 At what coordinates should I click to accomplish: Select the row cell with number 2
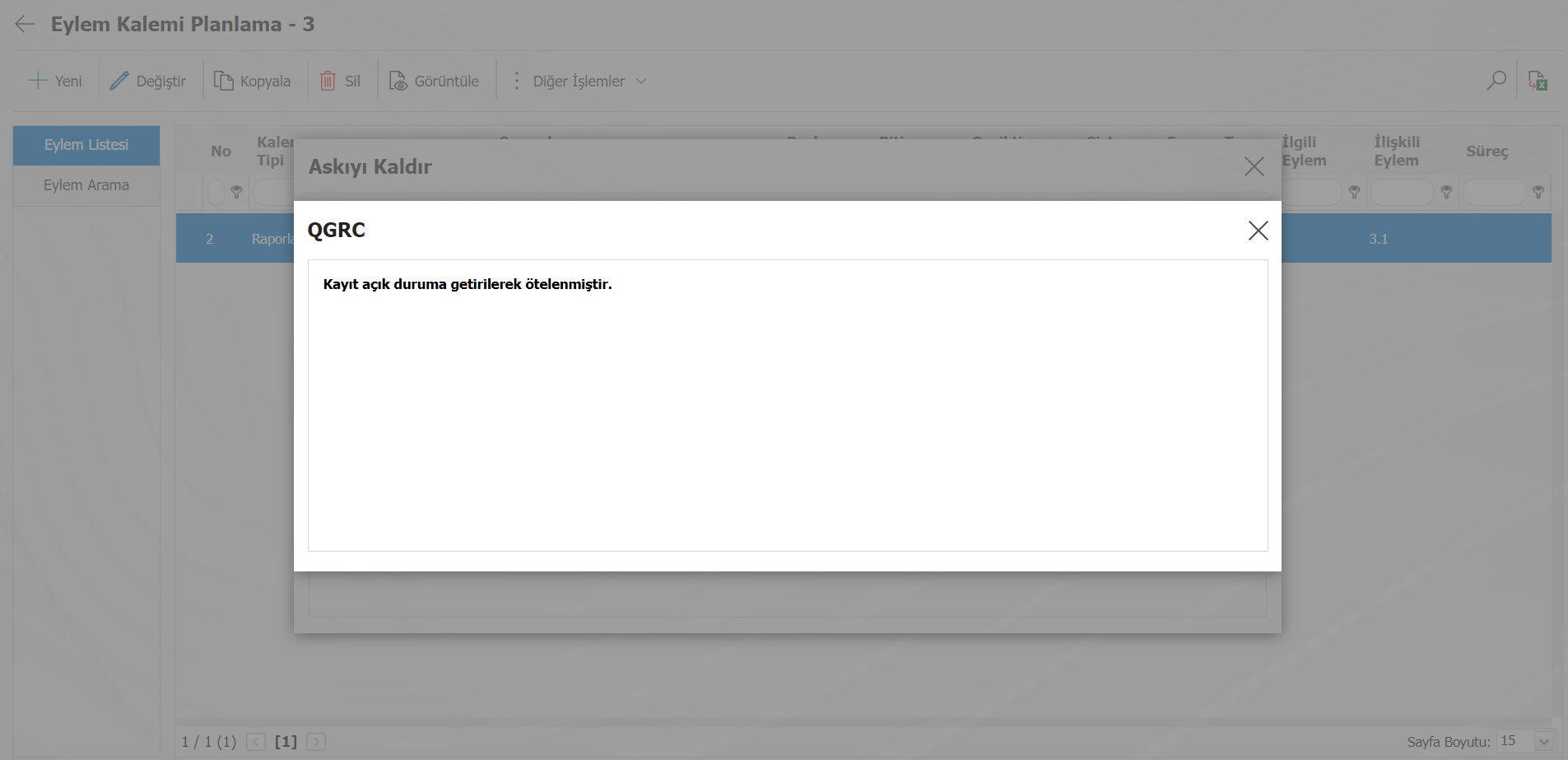[209, 239]
